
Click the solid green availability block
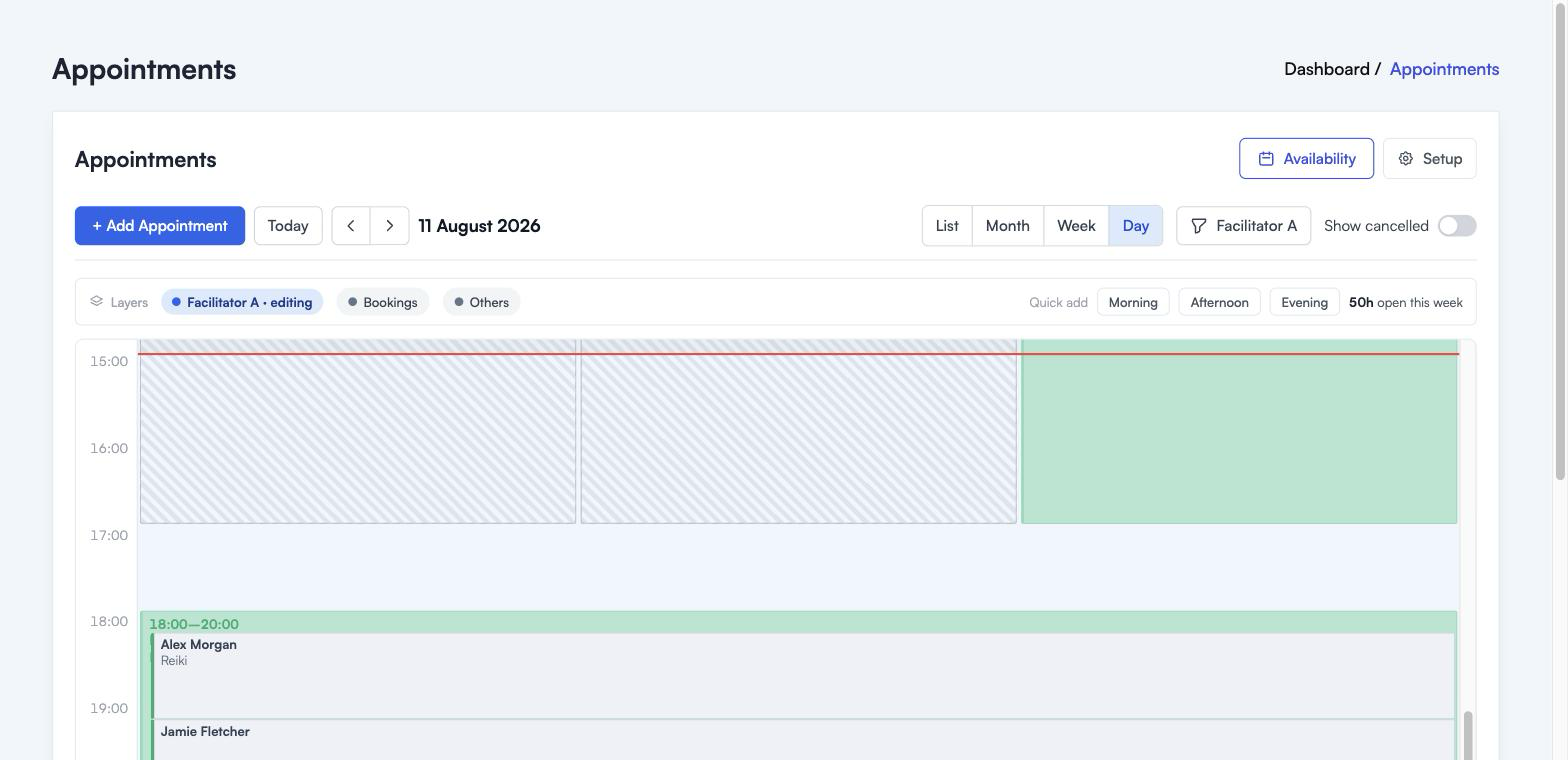tap(1239, 431)
